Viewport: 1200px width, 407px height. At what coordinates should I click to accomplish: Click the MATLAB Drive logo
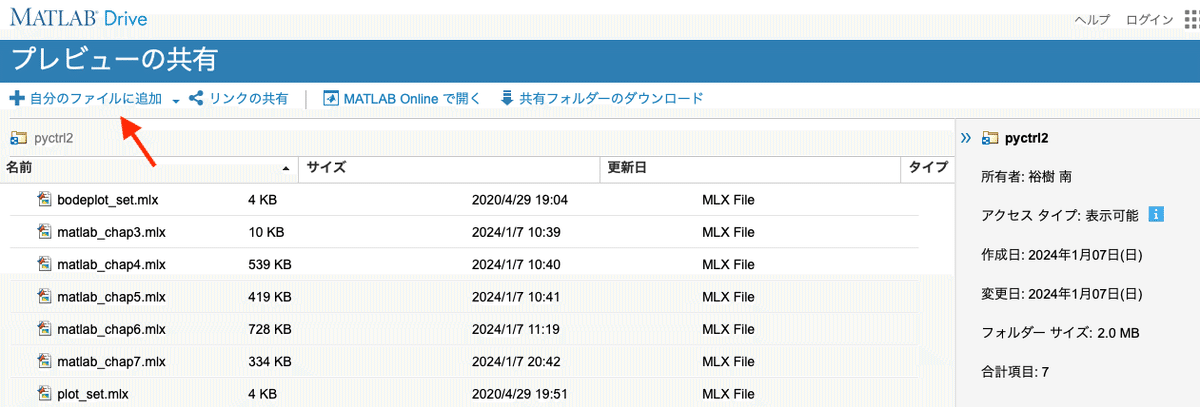79,19
